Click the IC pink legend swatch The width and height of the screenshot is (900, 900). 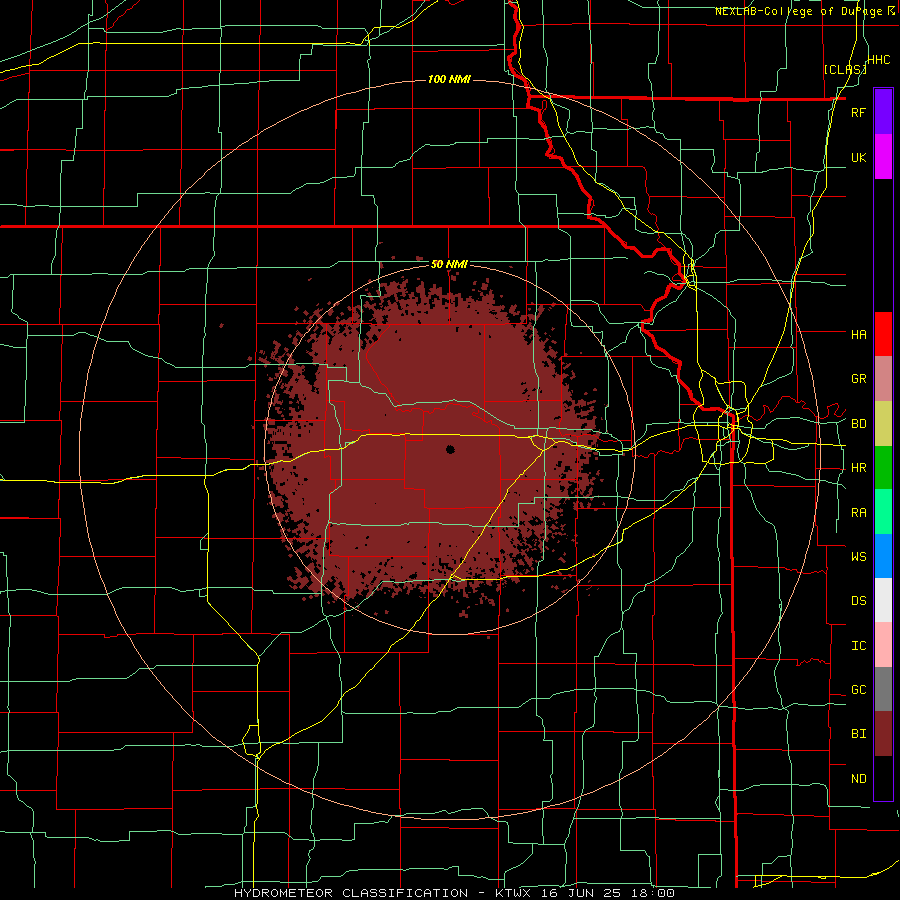(883, 645)
